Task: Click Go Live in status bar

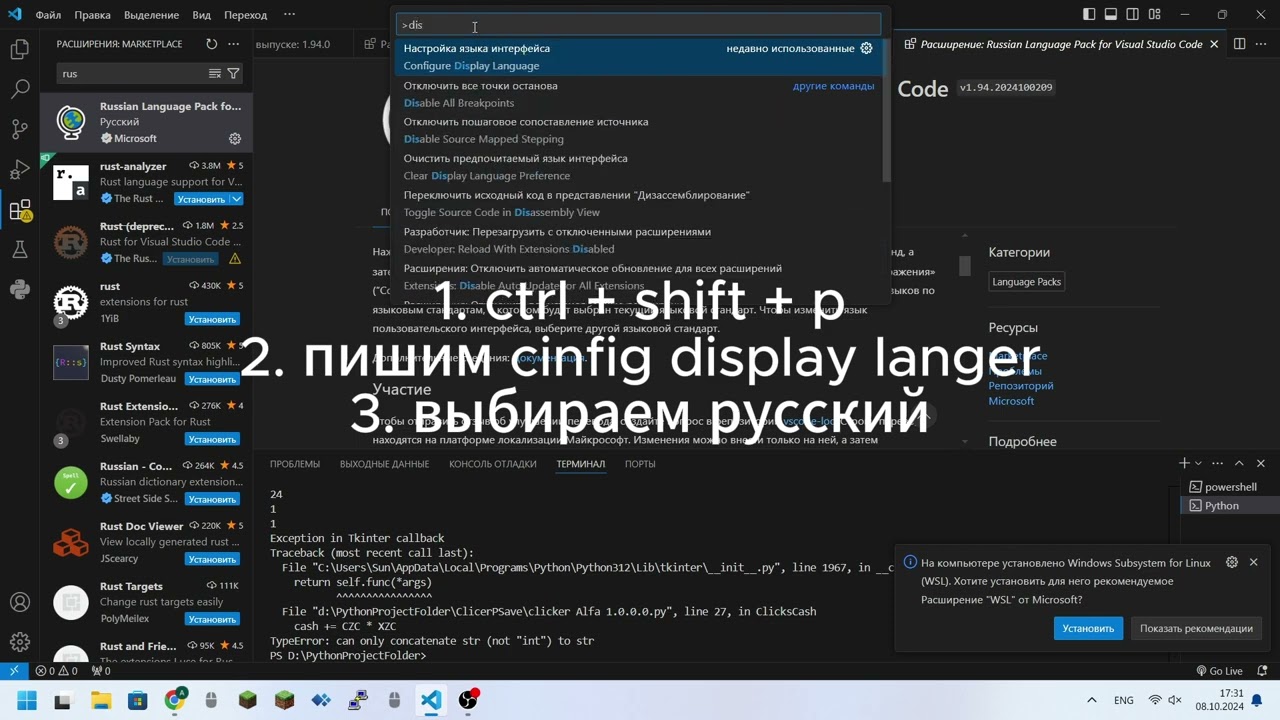Action: [x=1219, y=671]
